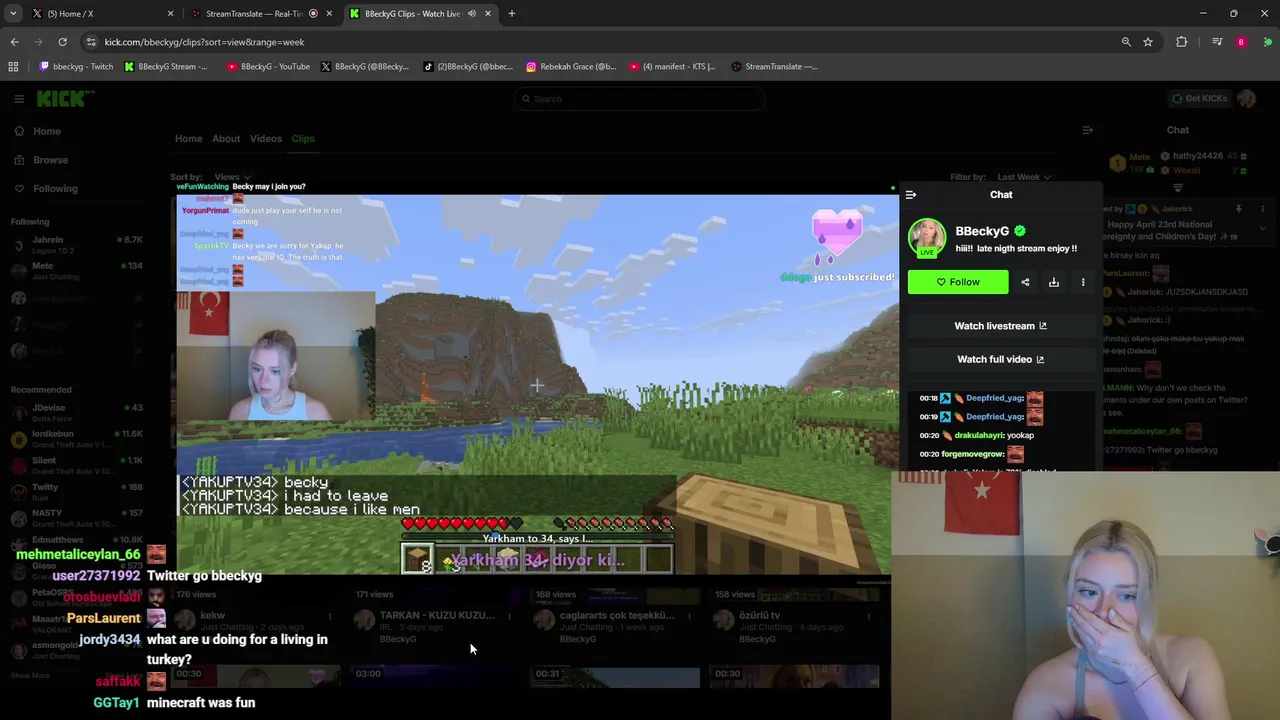Open the recommended lordkebun channel
Image resolution: width=1280 pixels, height=720 pixels.
point(78,439)
